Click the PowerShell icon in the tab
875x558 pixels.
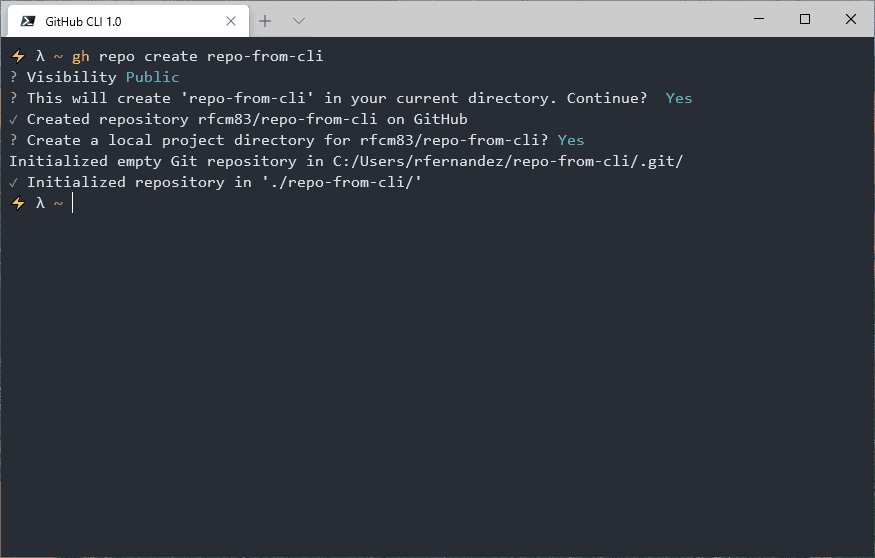click(x=28, y=21)
